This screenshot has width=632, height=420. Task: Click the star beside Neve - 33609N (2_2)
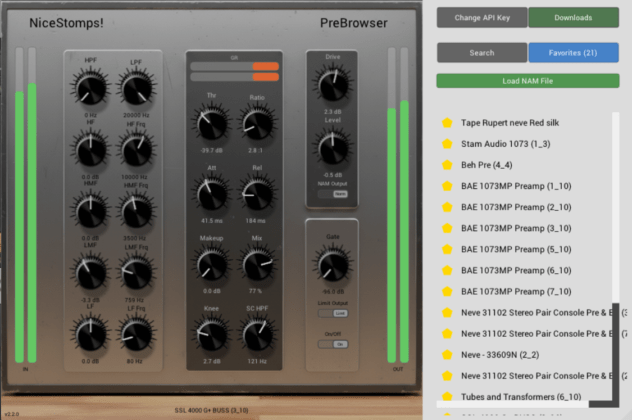[447, 354]
